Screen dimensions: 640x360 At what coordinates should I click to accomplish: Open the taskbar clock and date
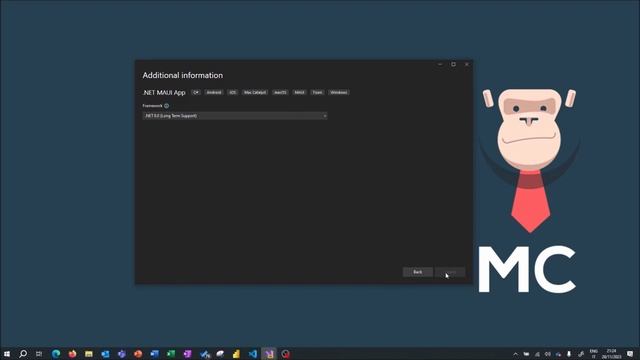611,354
